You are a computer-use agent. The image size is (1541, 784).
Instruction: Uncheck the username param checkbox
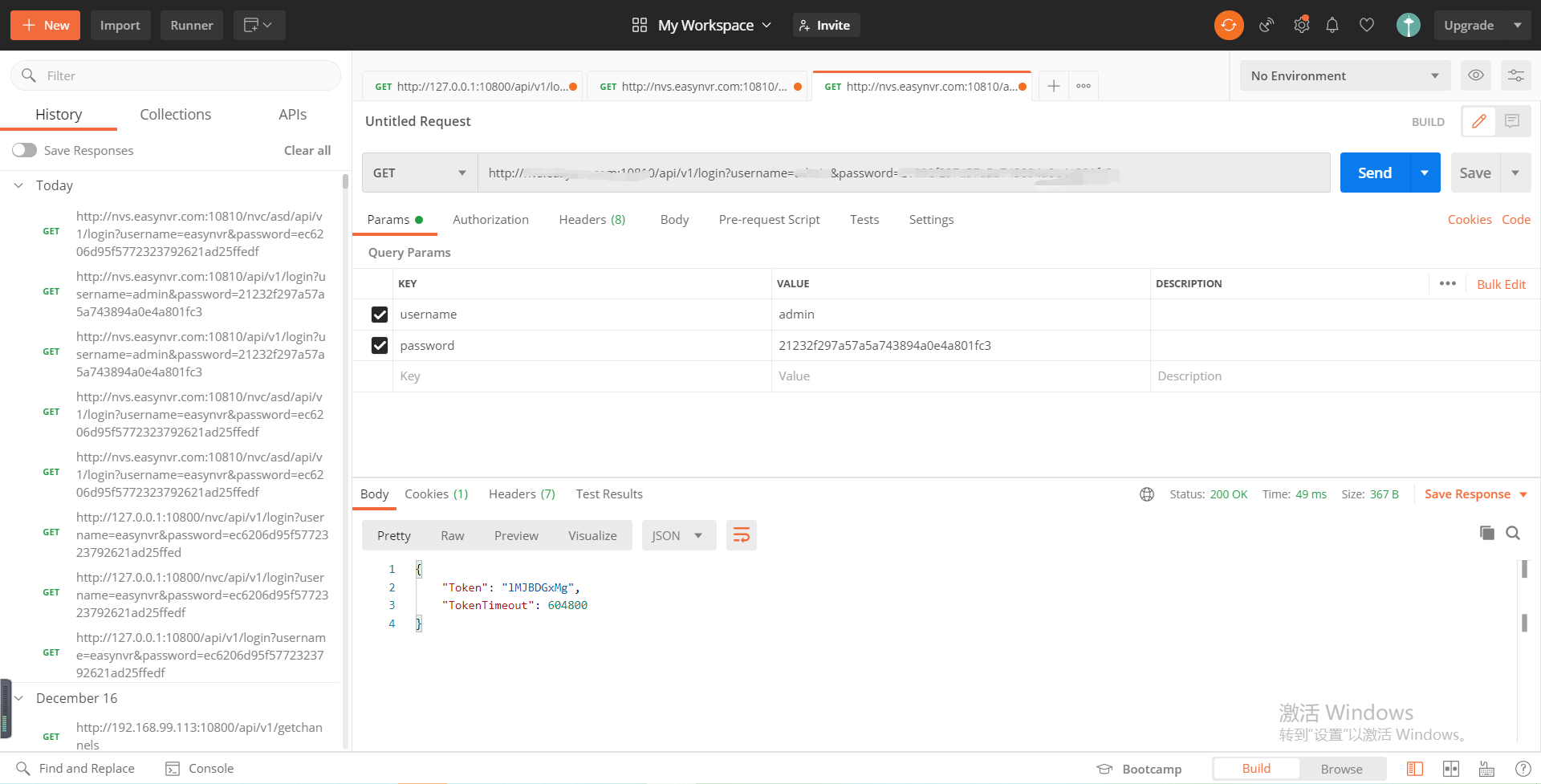pos(380,315)
